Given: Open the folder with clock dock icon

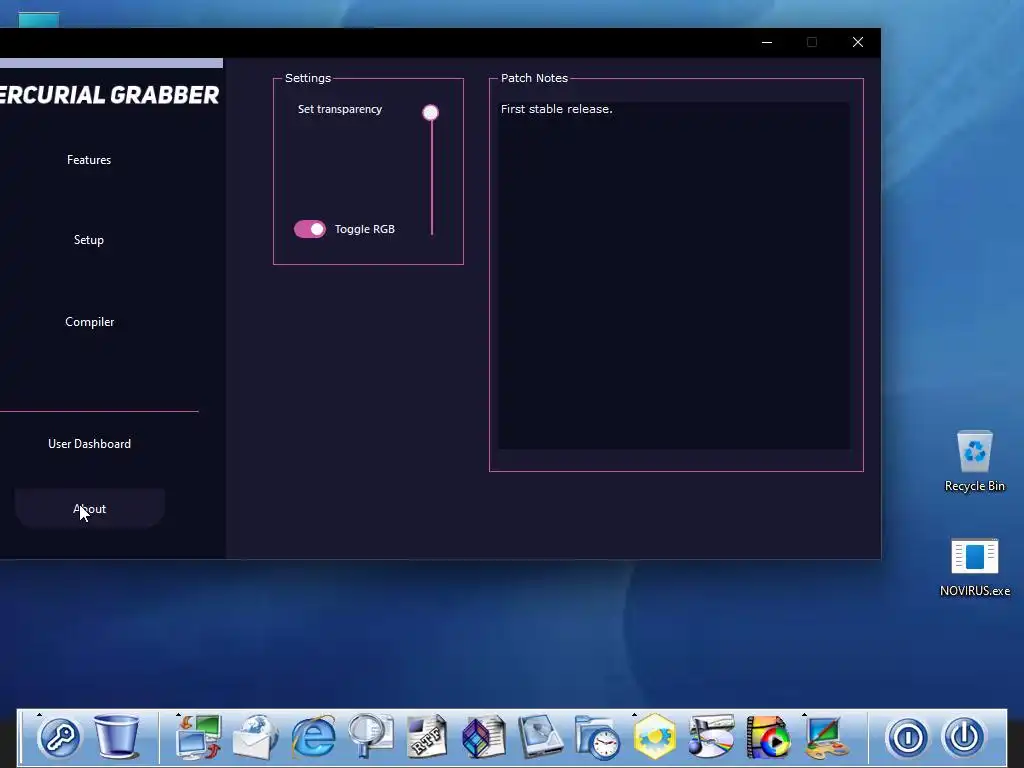Looking at the screenshot, I should [x=598, y=738].
